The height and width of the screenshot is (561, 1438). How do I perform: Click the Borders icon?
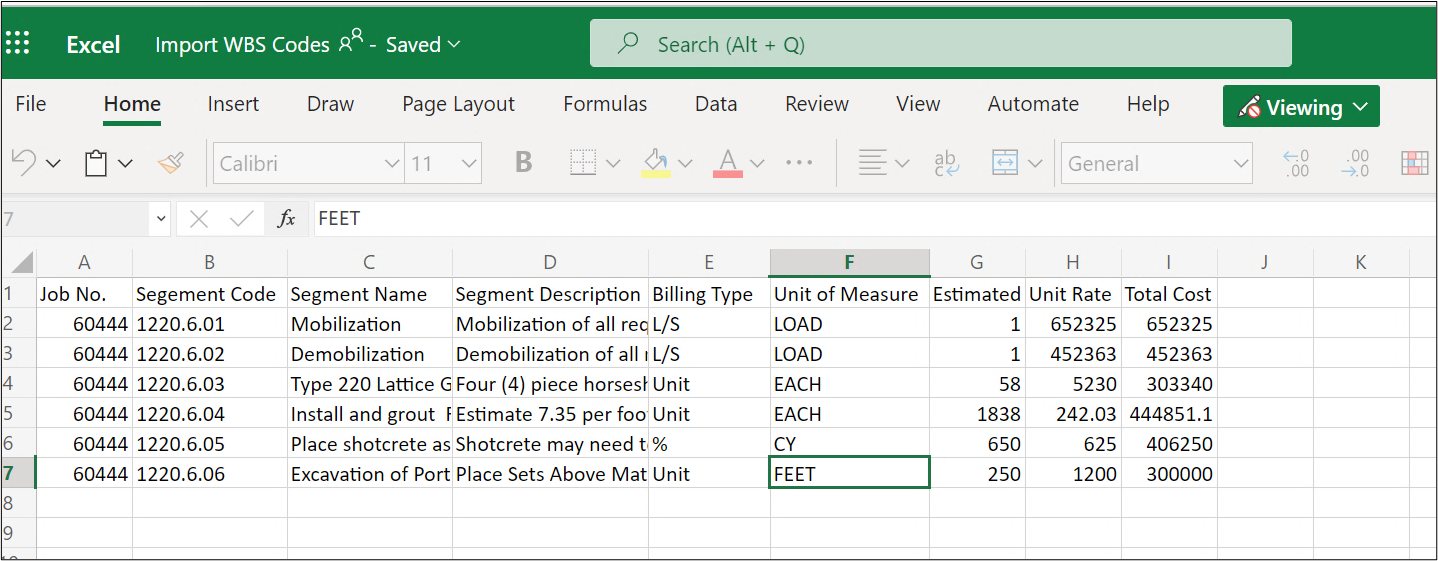pyautogui.click(x=583, y=163)
